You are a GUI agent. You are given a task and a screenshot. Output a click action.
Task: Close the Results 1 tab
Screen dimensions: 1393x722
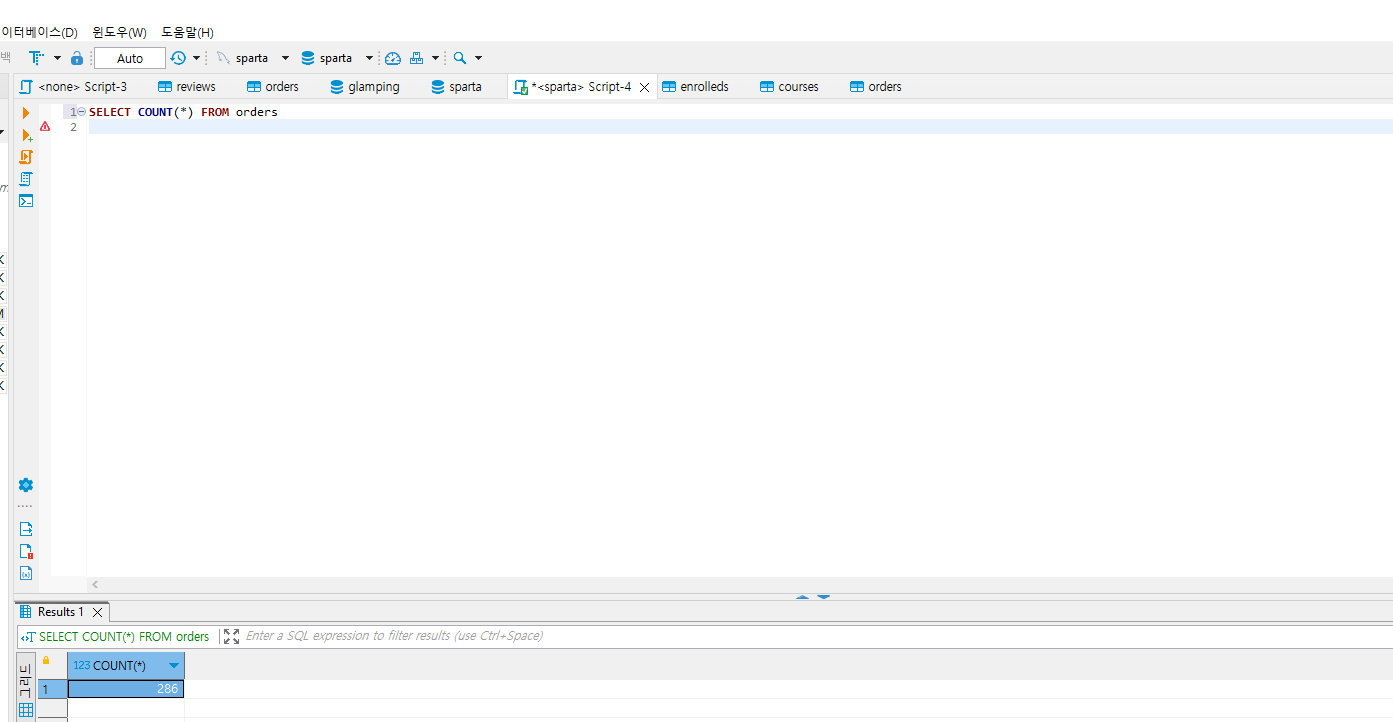click(x=97, y=612)
